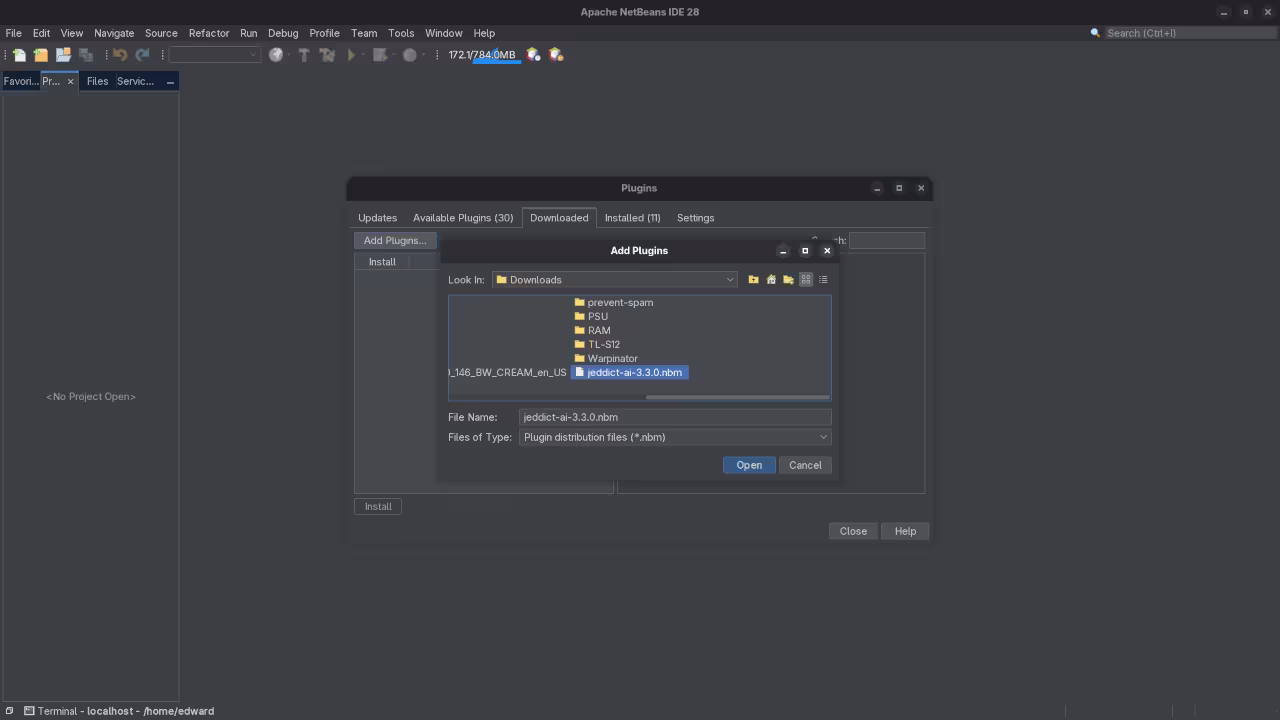1280x720 pixels.
Task: Open the Home directory in the file chooser
Action: click(x=771, y=279)
